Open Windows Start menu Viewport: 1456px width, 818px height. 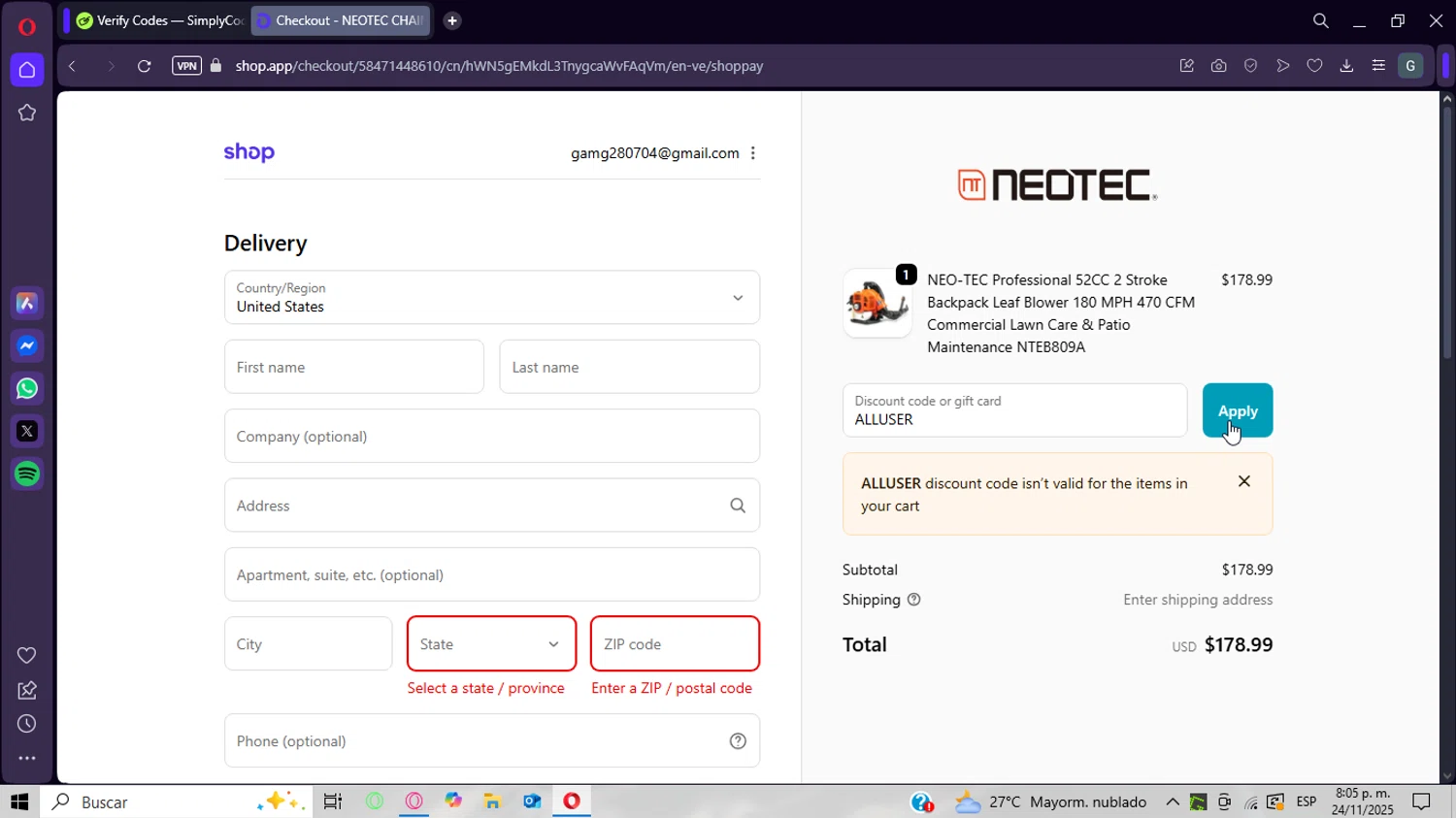click(x=19, y=802)
